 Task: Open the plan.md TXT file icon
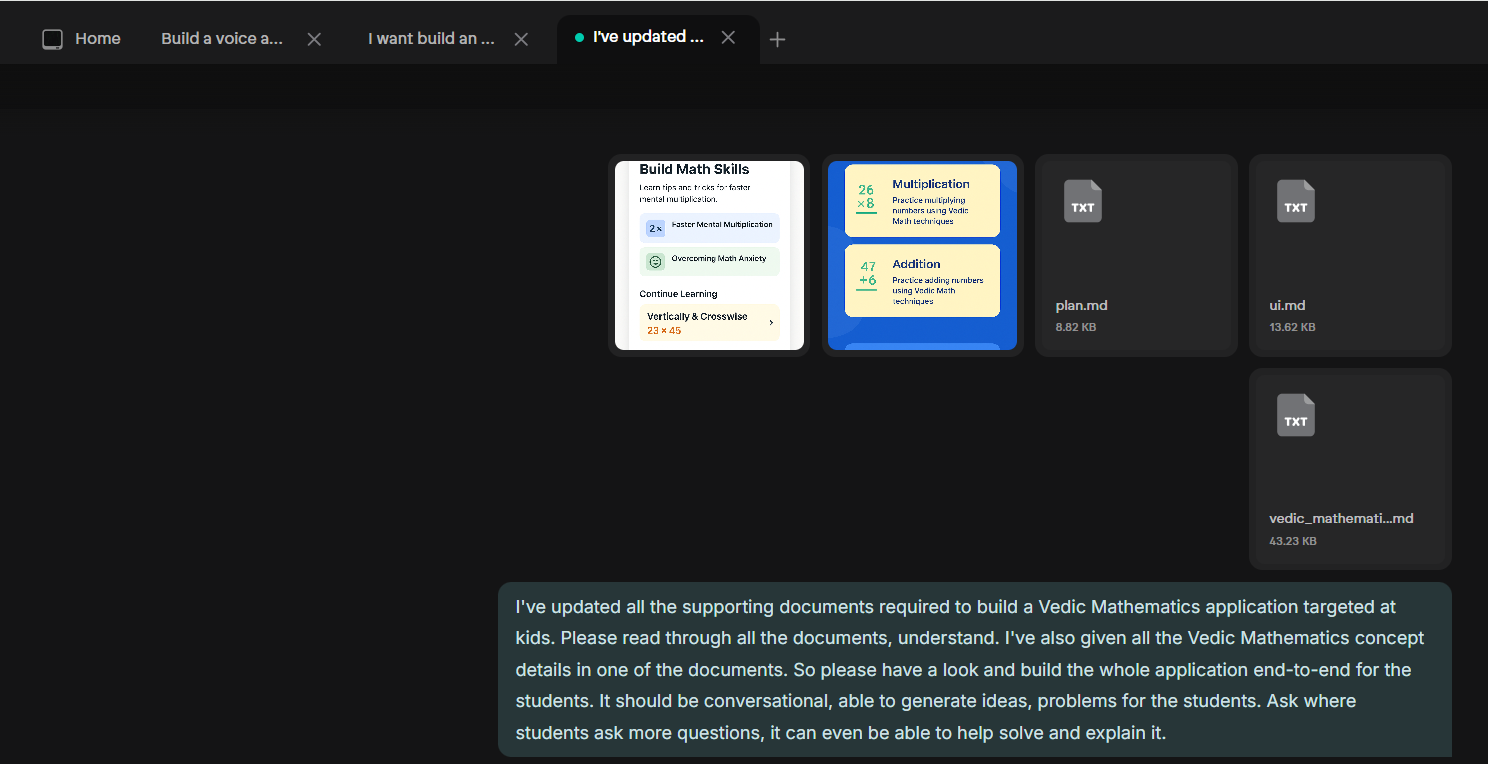click(1083, 201)
